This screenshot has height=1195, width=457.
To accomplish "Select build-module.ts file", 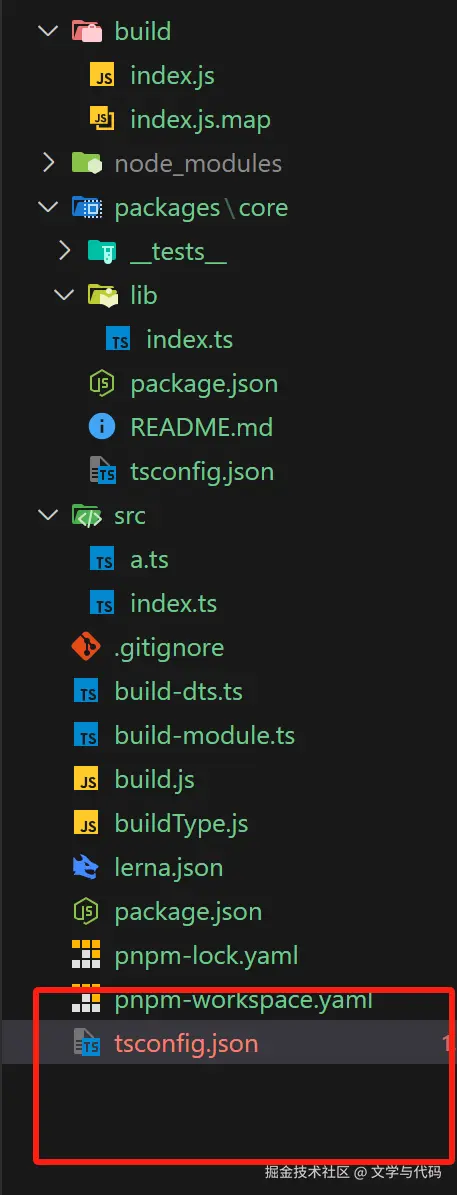I will point(205,735).
